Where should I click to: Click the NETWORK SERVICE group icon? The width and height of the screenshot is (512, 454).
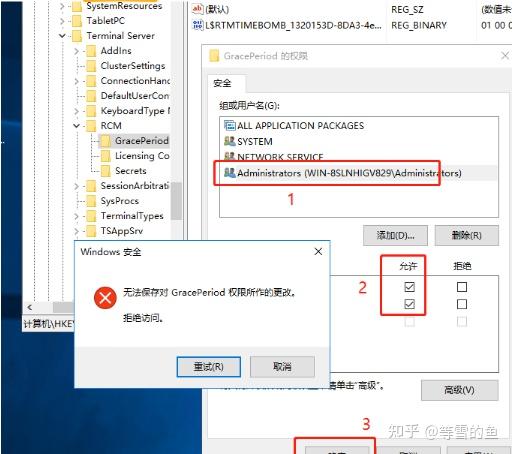point(230,156)
